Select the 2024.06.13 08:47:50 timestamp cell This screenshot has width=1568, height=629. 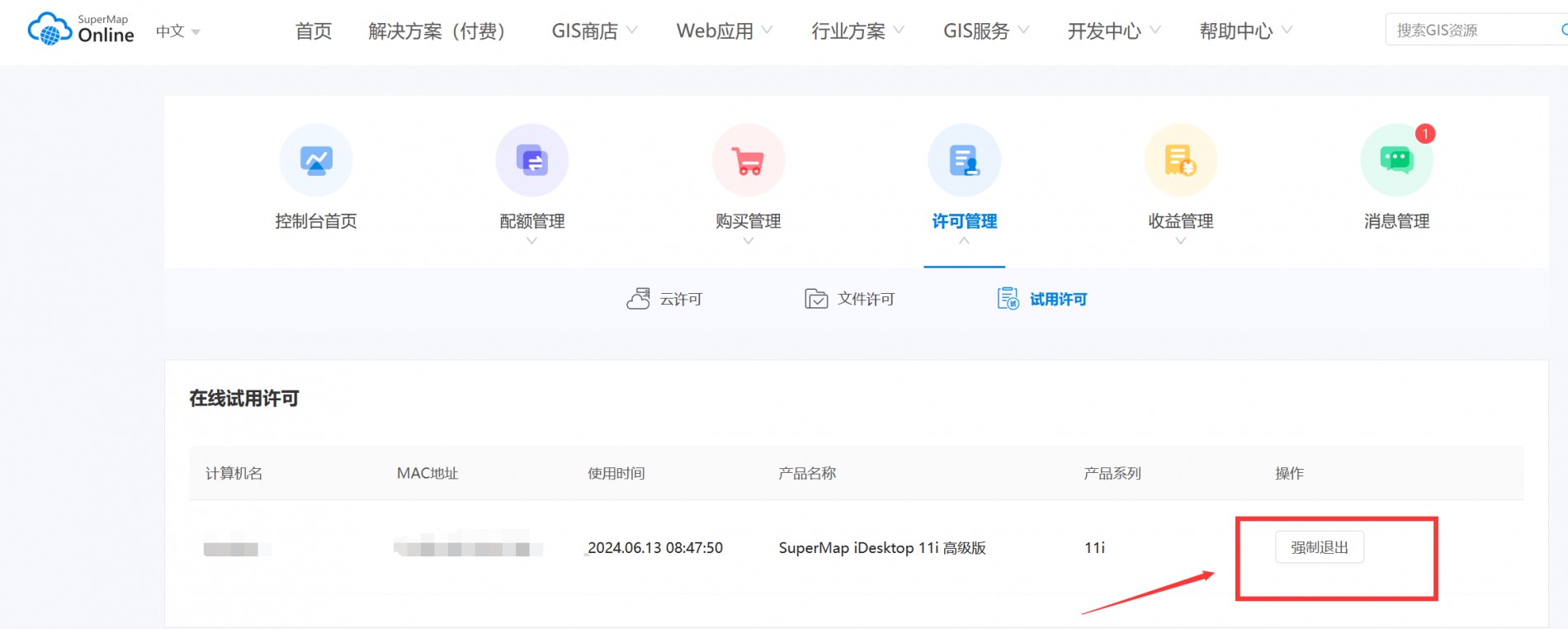coord(655,547)
